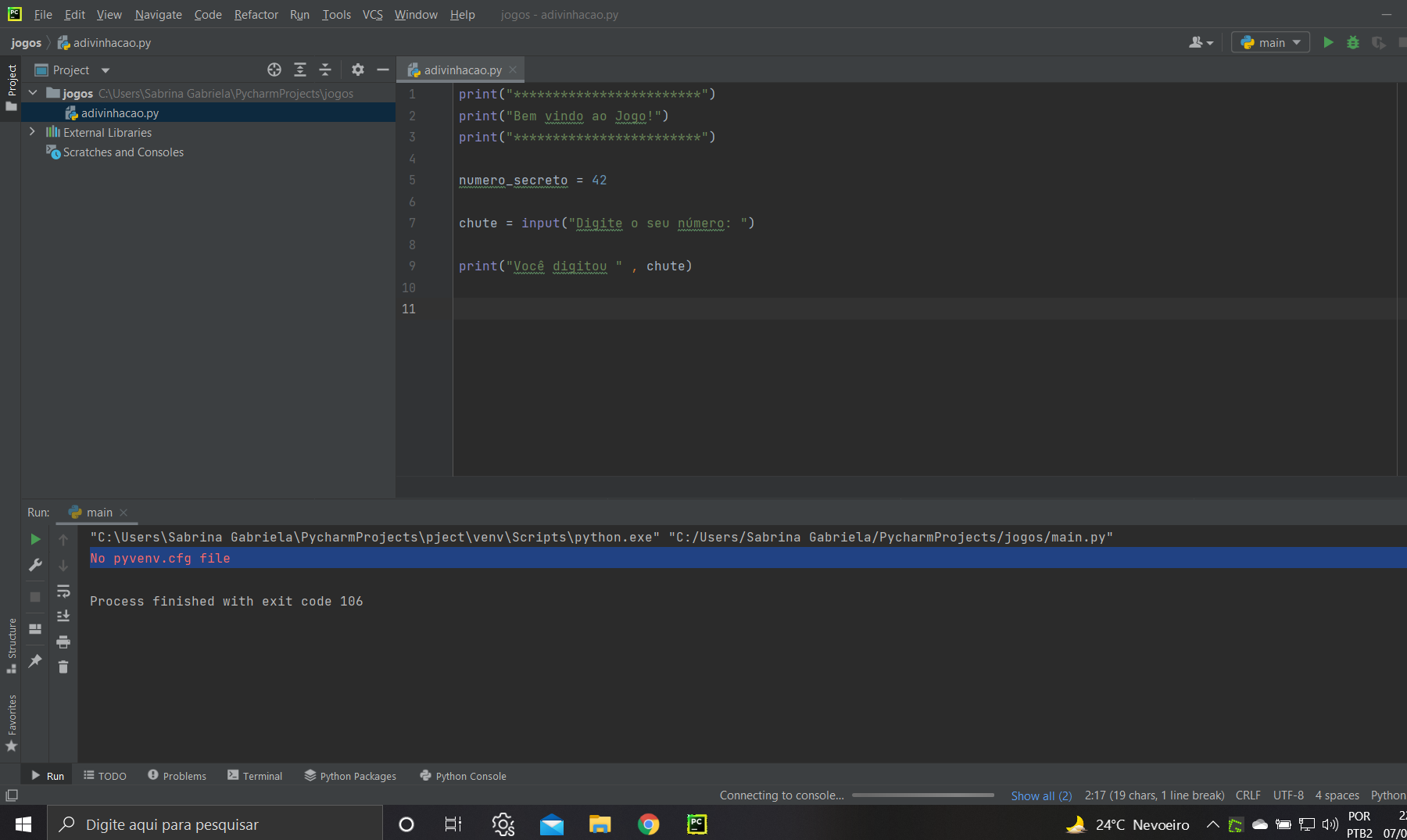Collapse all items in Project panel
Screen dimensions: 1407x840
pyautogui.click(x=325, y=70)
